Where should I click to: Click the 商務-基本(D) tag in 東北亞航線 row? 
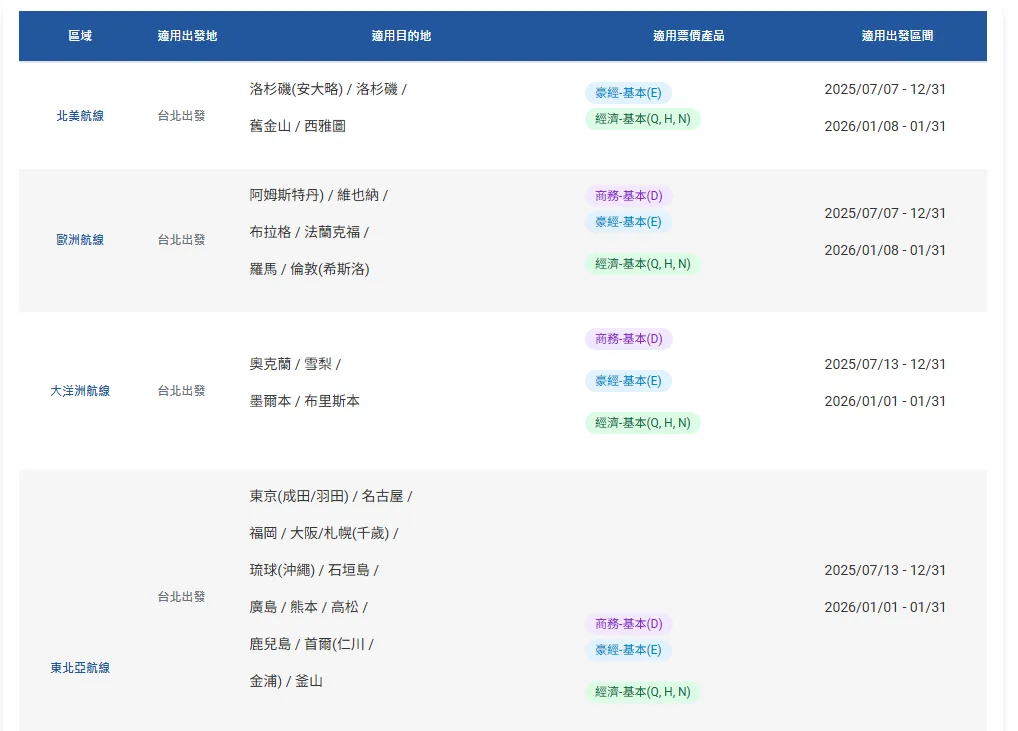click(x=629, y=624)
